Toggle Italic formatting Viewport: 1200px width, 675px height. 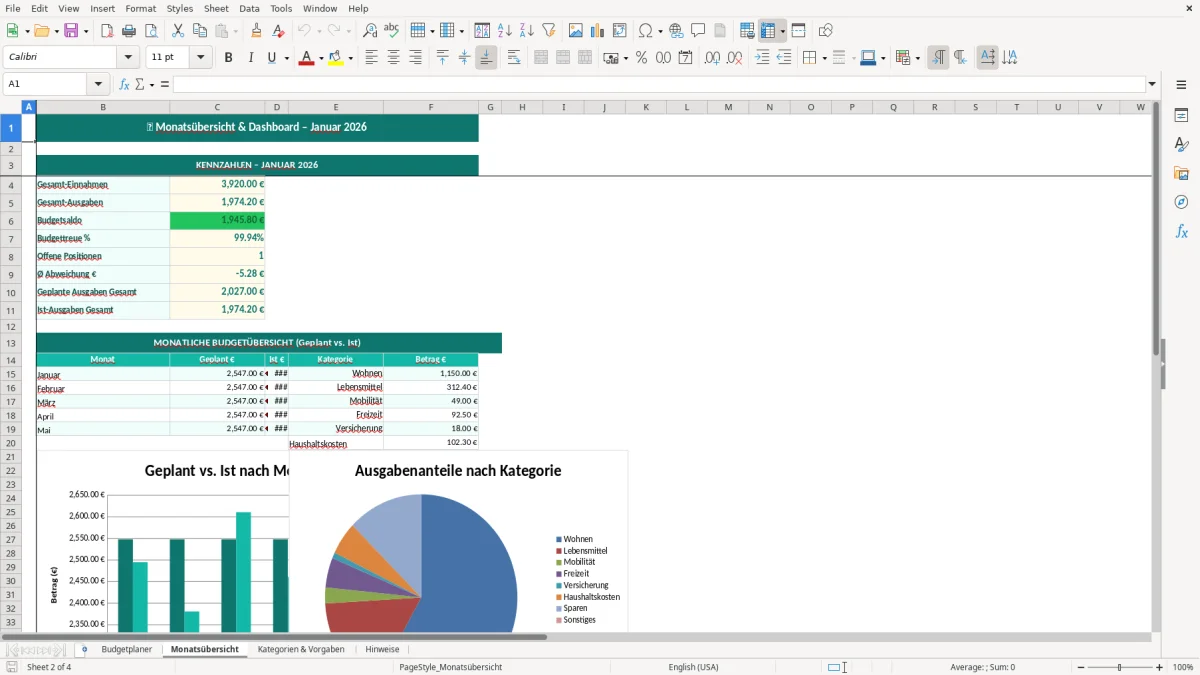click(250, 58)
